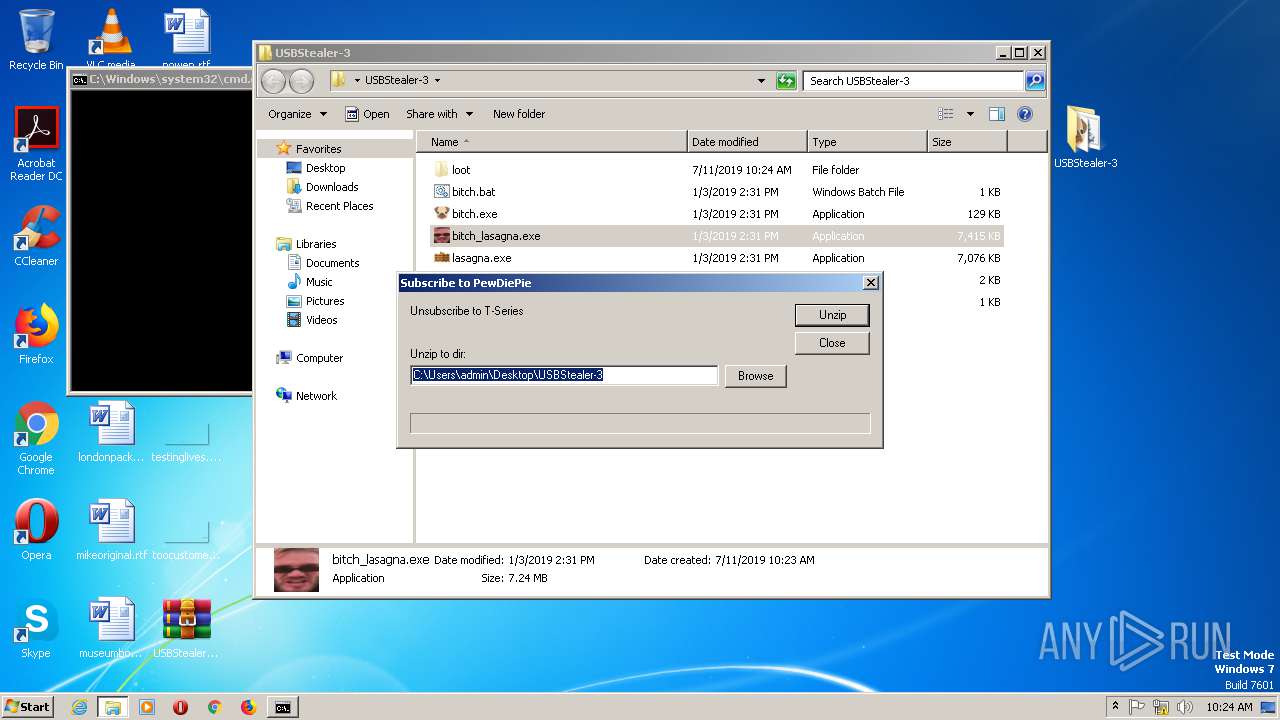
Task: Show hidden system tray icons
Action: pos(1115,706)
